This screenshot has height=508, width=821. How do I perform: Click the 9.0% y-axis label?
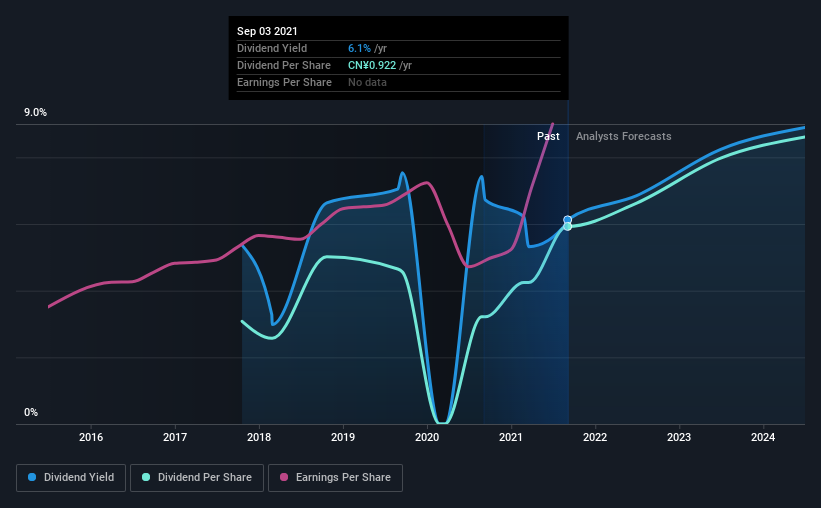point(35,113)
